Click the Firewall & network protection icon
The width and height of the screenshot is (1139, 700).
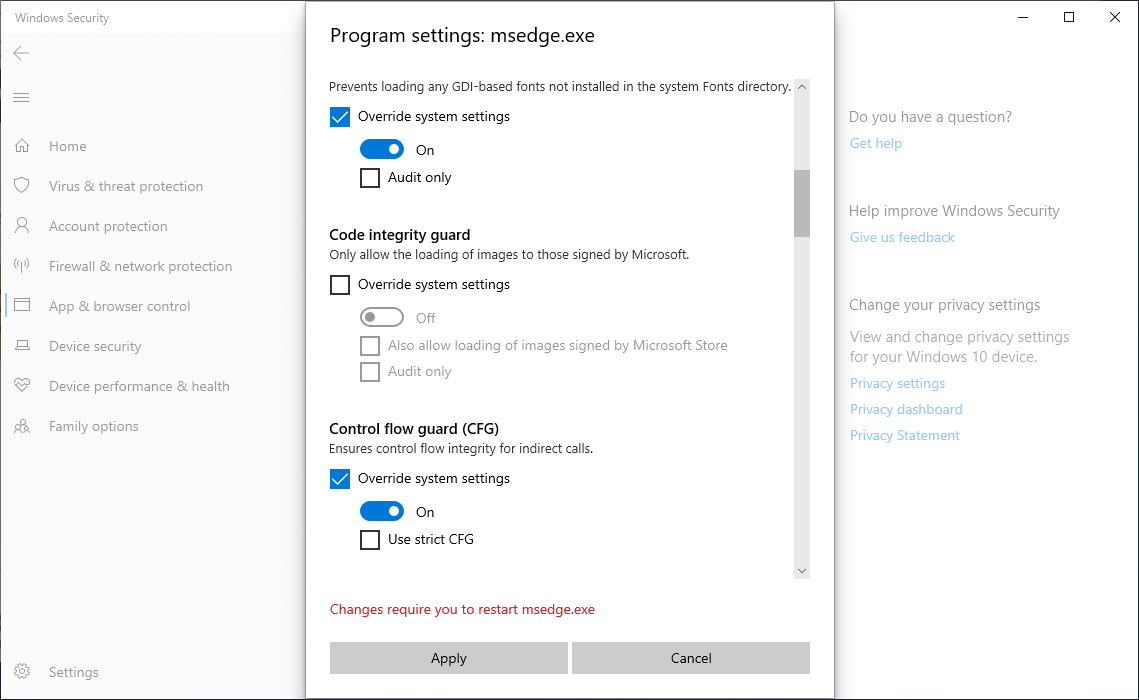click(22, 266)
